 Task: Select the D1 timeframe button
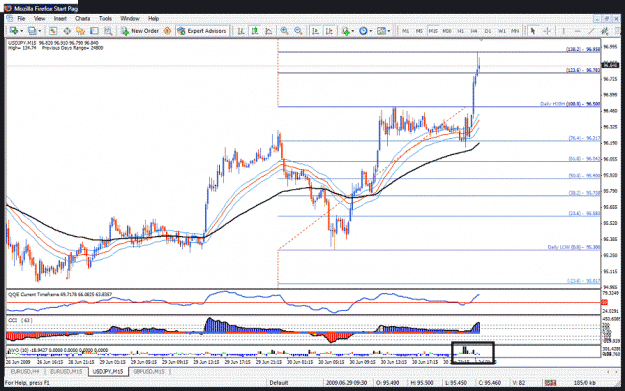coord(488,31)
